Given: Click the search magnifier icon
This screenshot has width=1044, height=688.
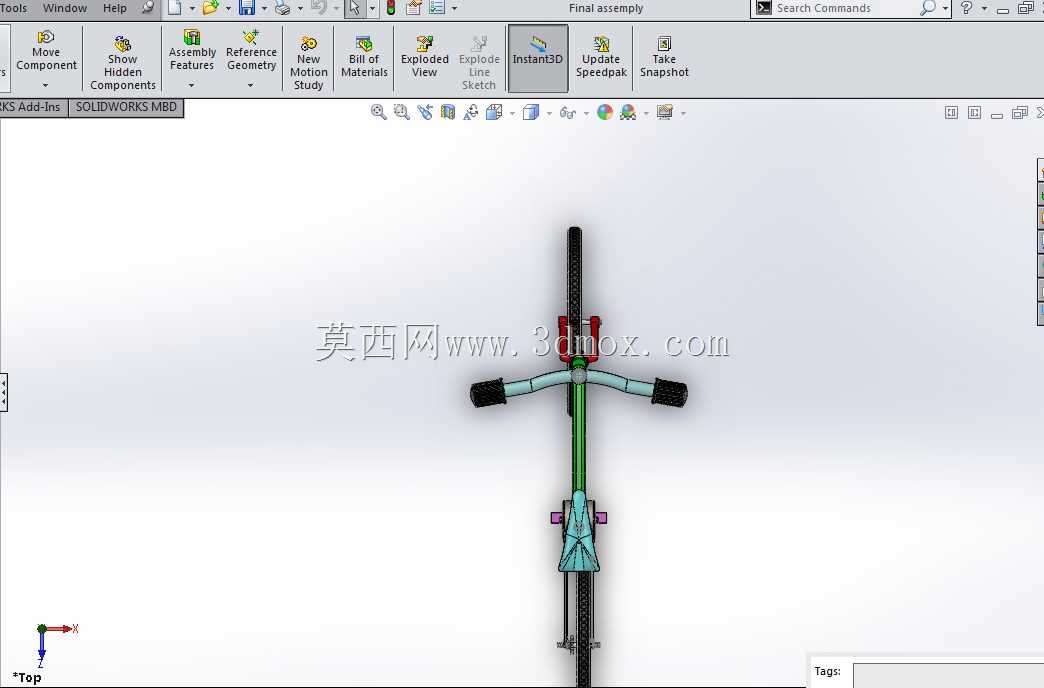Looking at the screenshot, I should point(927,8).
